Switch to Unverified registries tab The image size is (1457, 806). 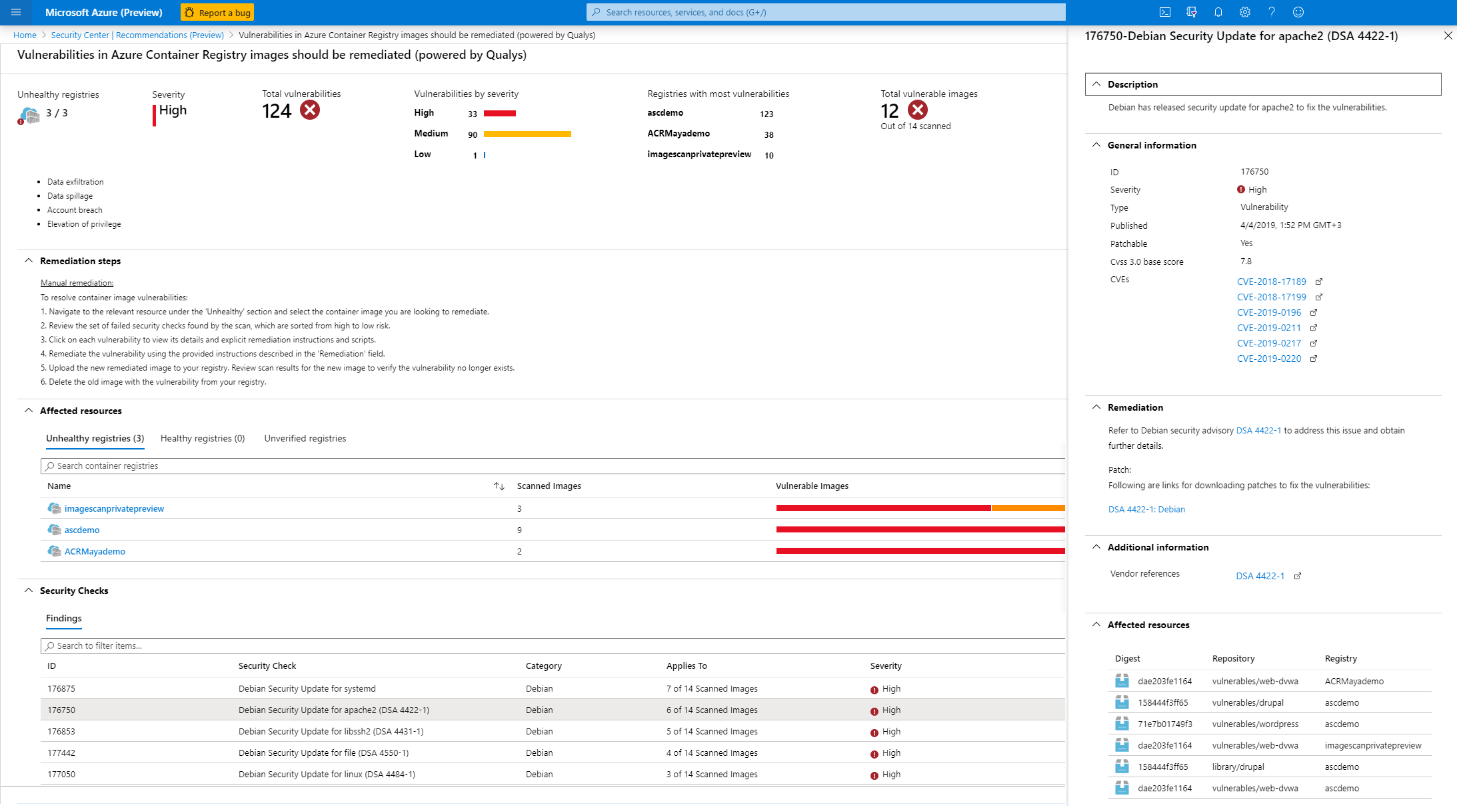pos(305,438)
